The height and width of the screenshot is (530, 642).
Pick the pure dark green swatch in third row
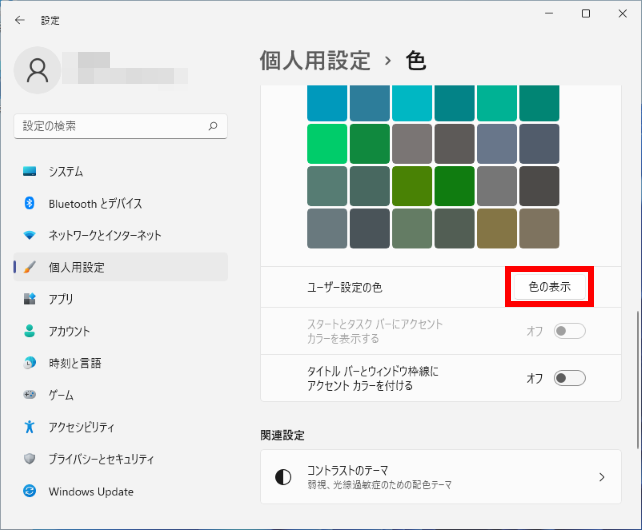pos(454,186)
